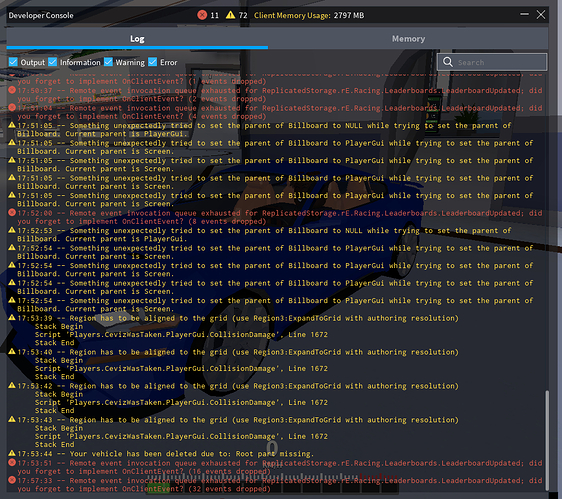
Task: Select the 17:53:39 Region aligned warning
Action: click(x=233, y=331)
